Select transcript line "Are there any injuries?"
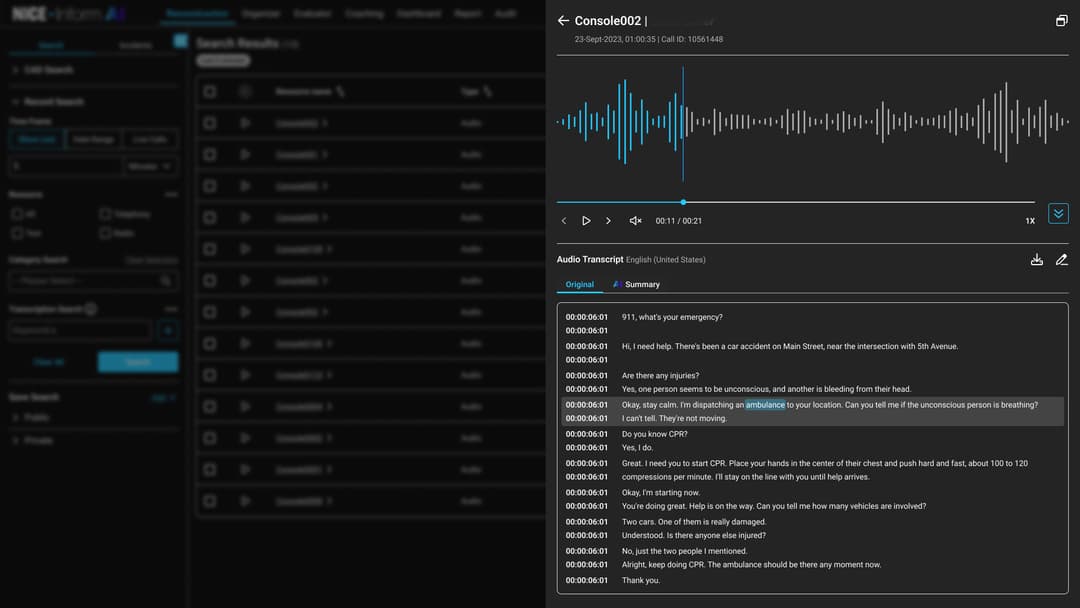The width and height of the screenshot is (1080, 608). [x=660, y=376]
